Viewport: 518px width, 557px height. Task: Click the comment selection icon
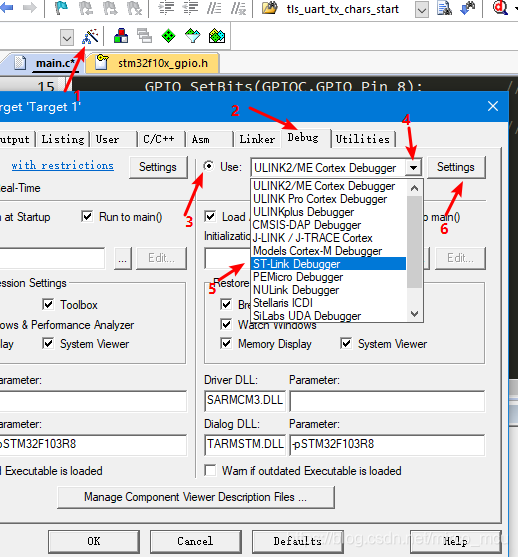pos(214,8)
